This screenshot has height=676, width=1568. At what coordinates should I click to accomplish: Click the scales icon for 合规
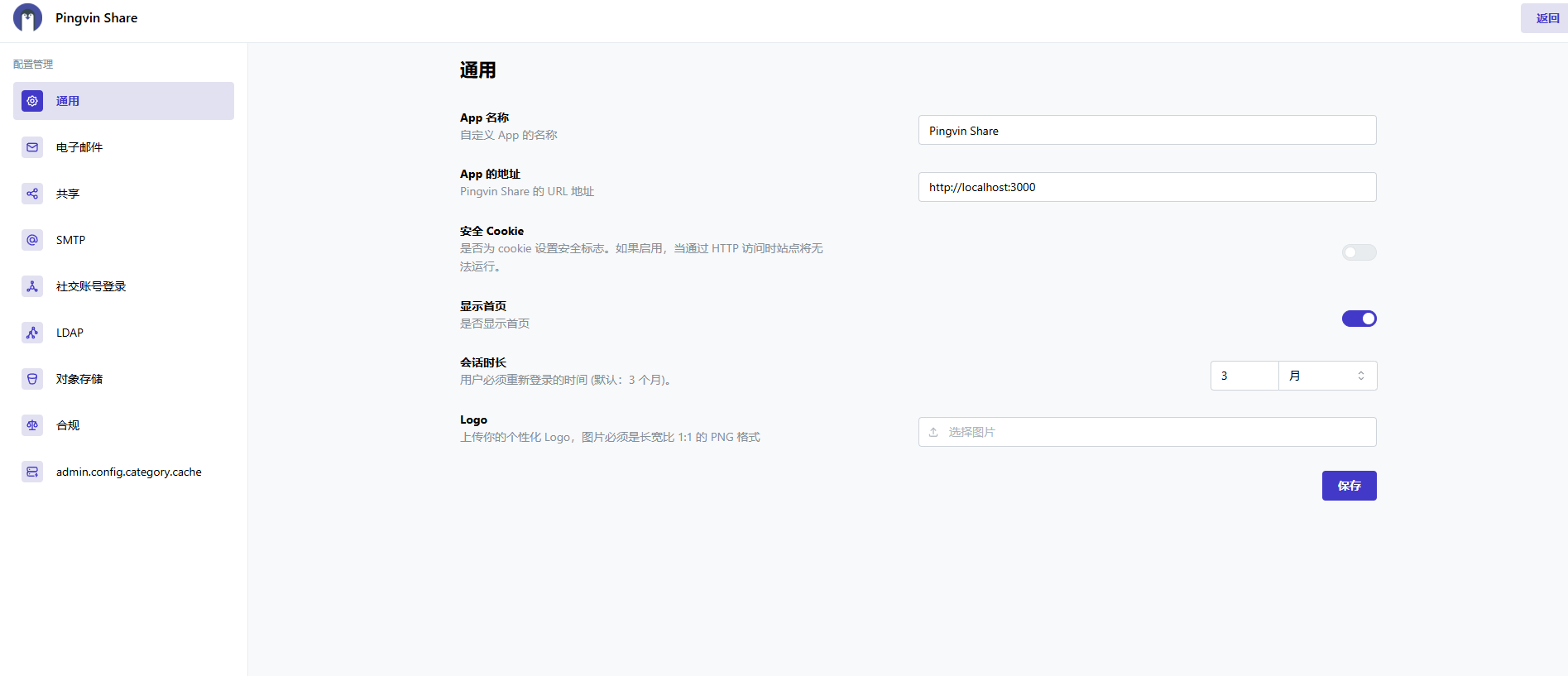click(32, 425)
